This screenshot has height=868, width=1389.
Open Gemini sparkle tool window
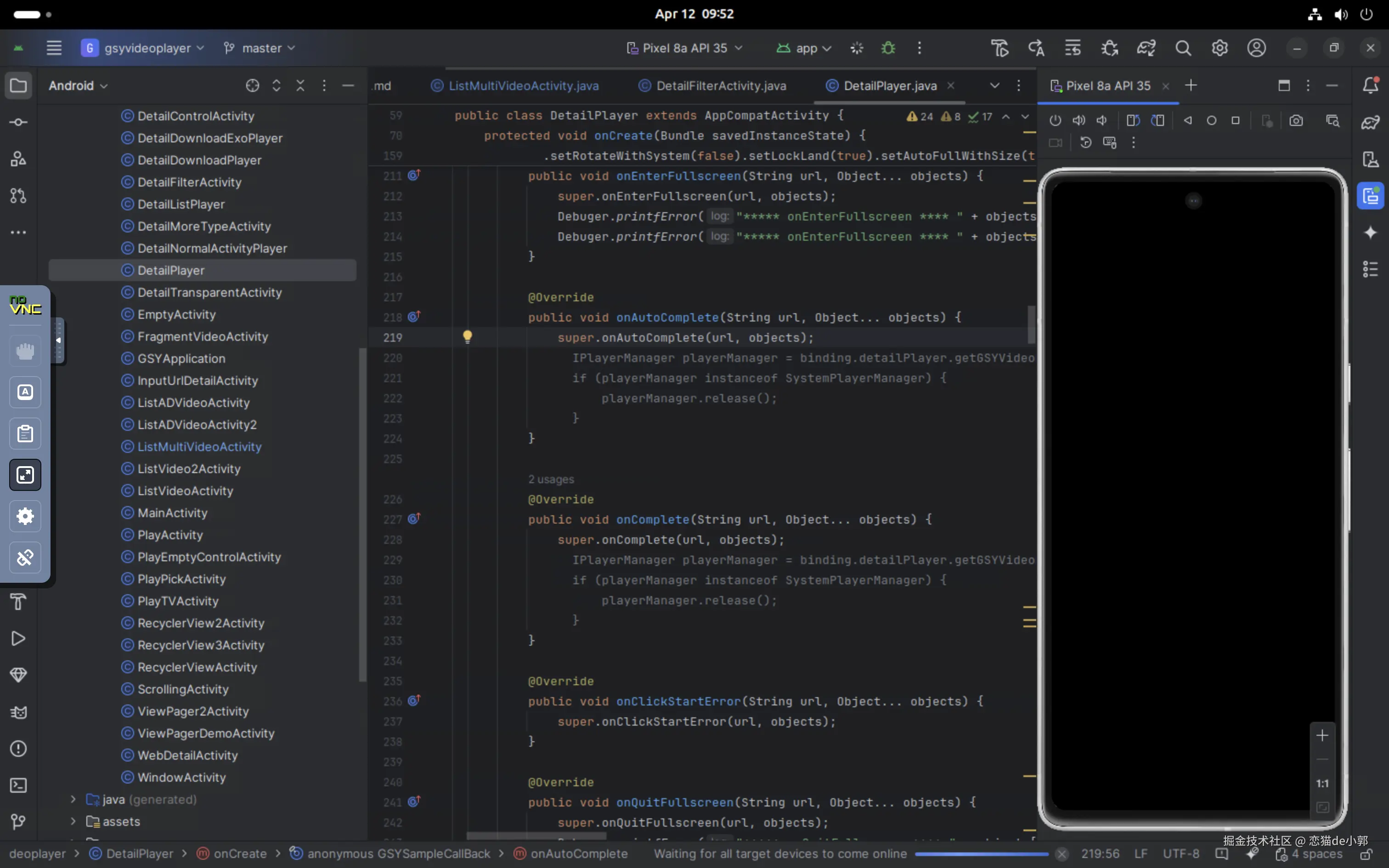pyautogui.click(x=1371, y=232)
